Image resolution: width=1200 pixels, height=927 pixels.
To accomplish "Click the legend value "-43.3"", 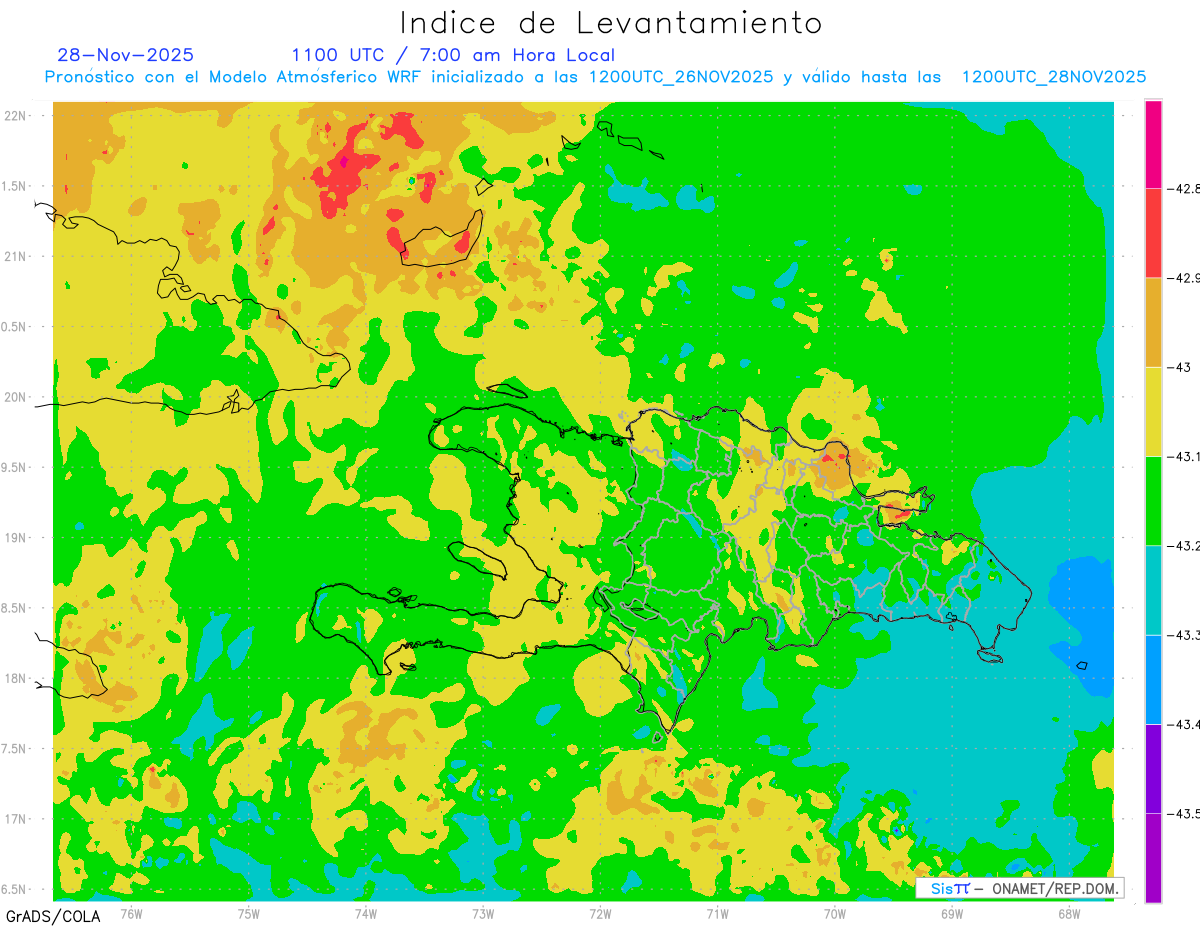I will point(1183,635).
